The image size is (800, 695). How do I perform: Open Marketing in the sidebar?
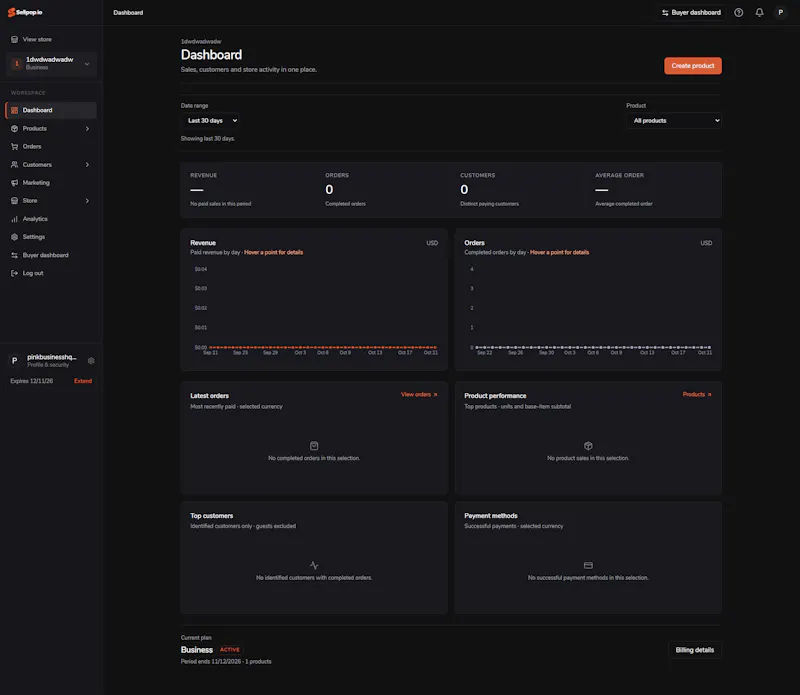coord(51,183)
